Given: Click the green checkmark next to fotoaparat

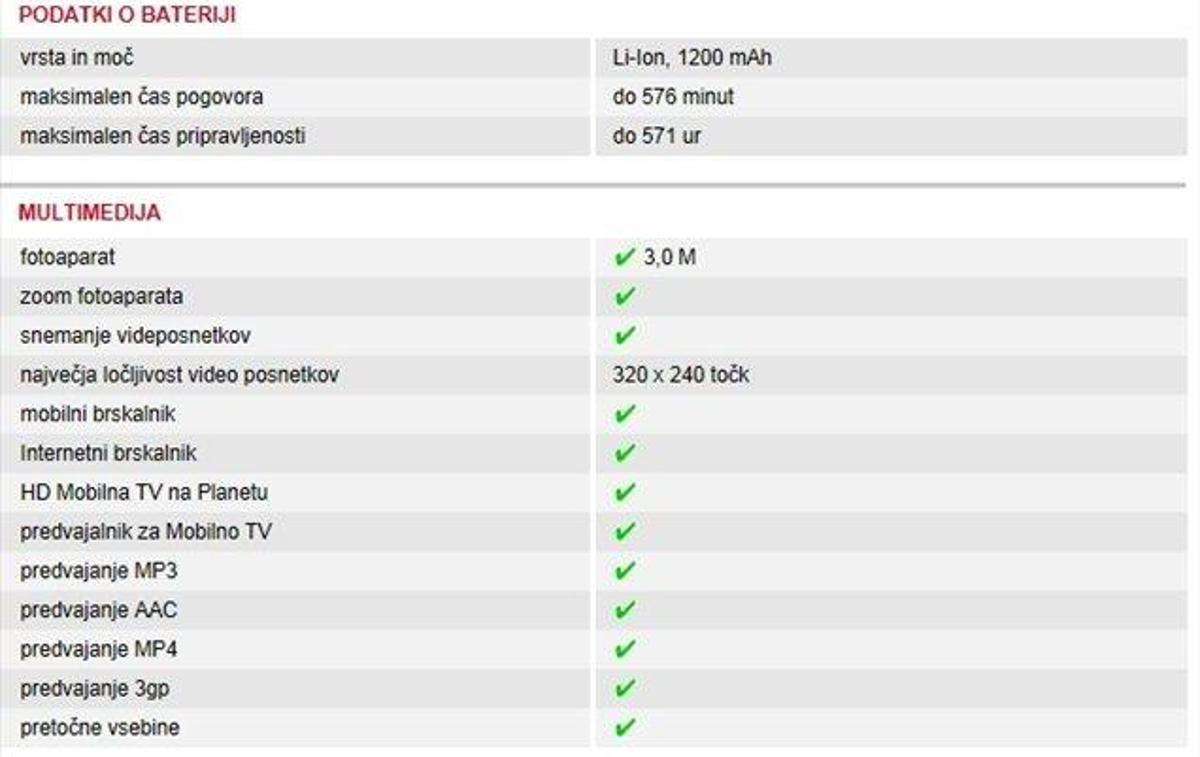Looking at the screenshot, I should pyautogui.click(x=625, y=258).
